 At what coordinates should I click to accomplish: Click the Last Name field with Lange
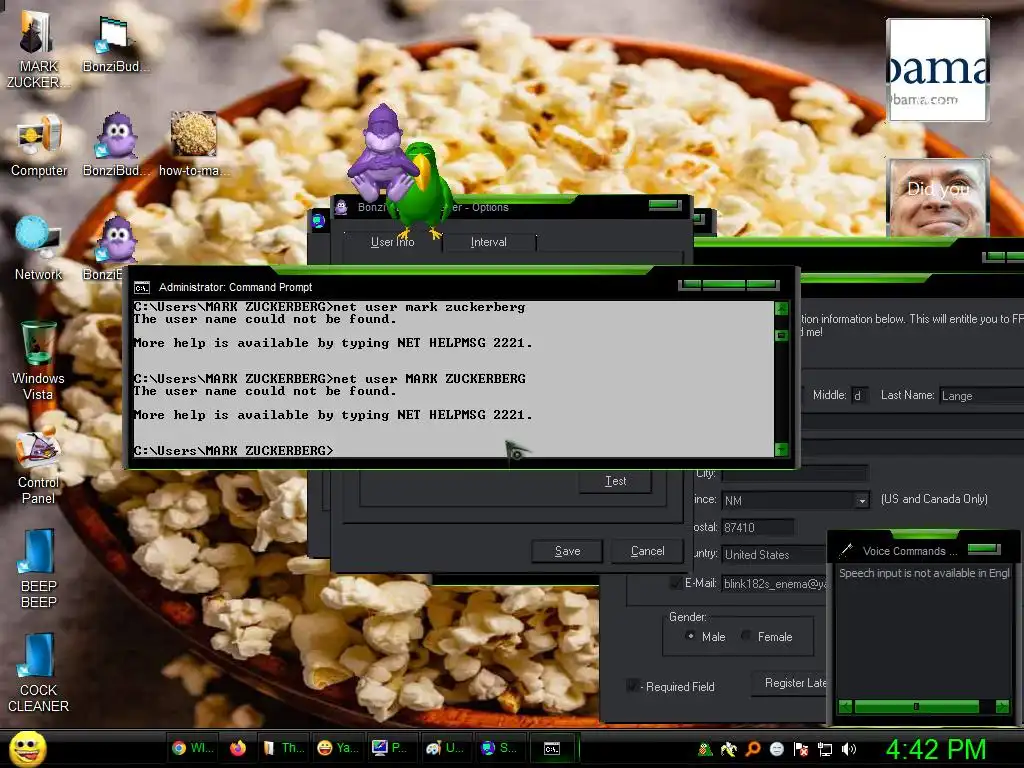click(981, 396)
